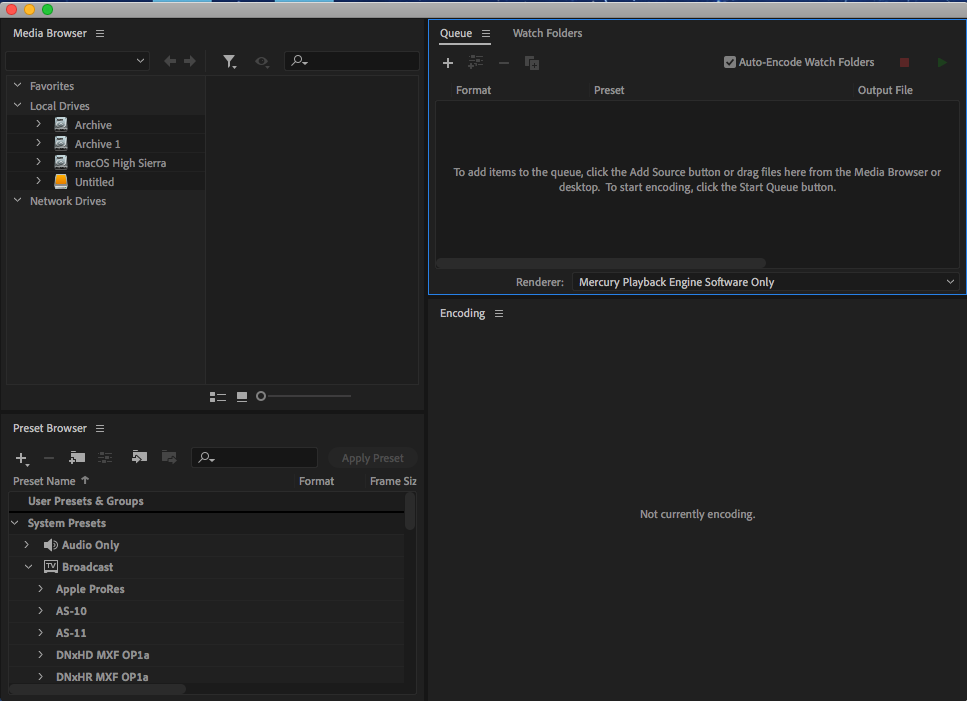Switch to the Watch Folders tab
The height and width of the screenshot is (701, 967).
tap(547, 33)
